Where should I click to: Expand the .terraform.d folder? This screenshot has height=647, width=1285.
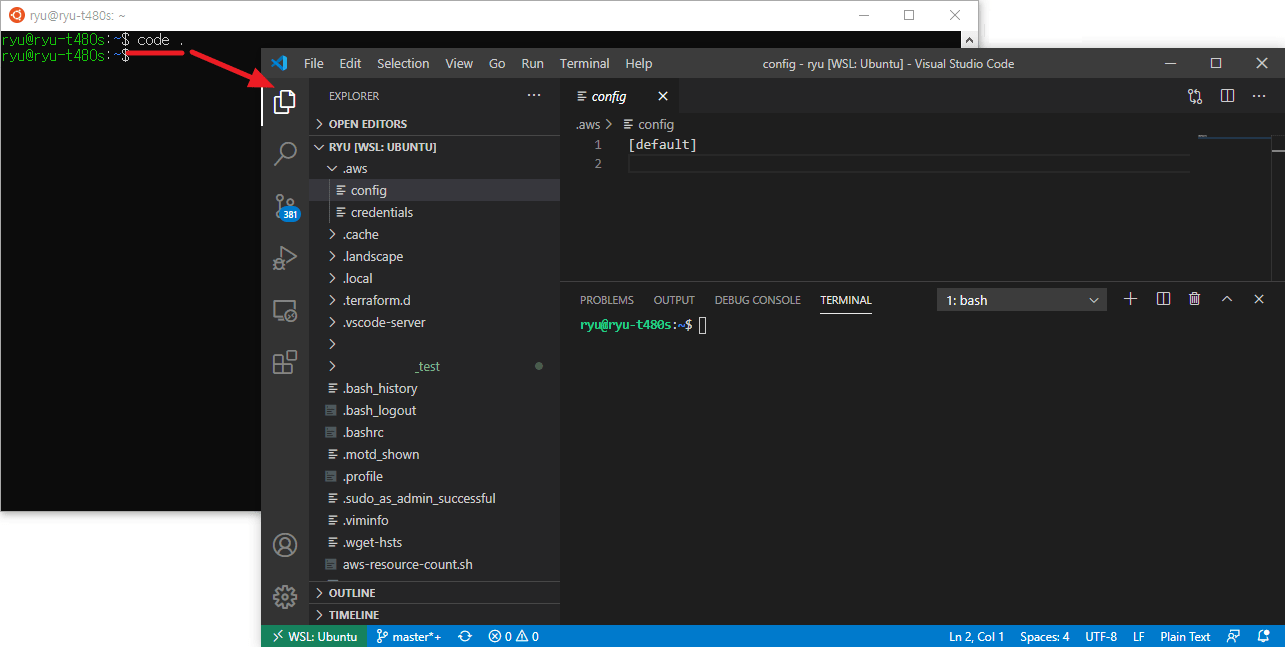click(435, 301)
